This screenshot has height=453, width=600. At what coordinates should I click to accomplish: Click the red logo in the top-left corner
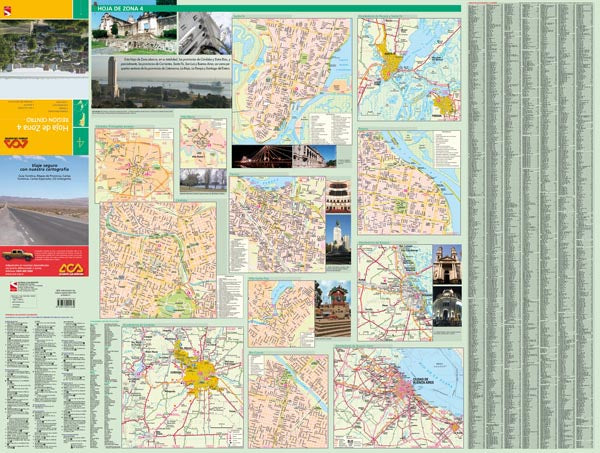pos(8,8)
